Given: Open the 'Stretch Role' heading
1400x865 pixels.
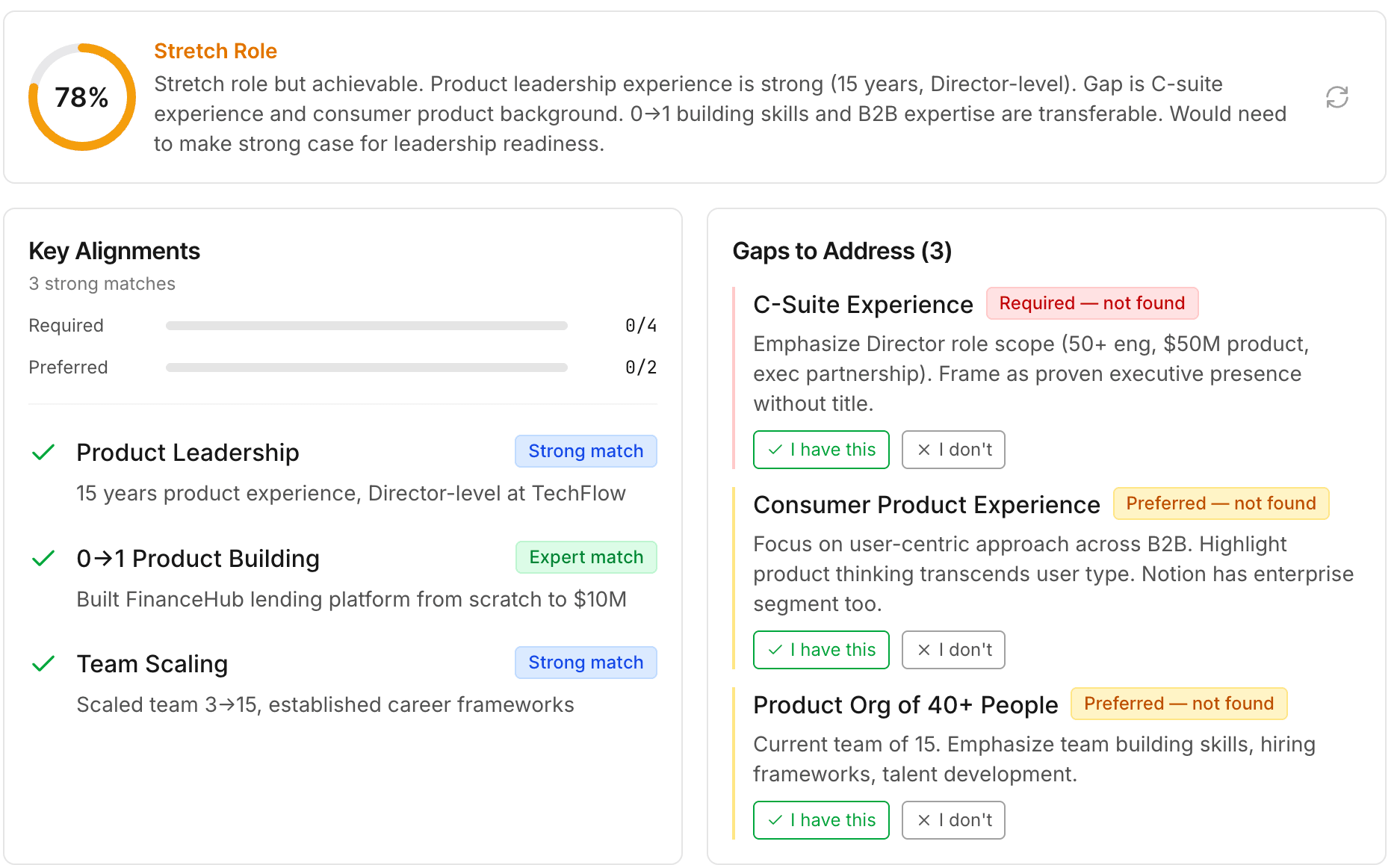Looking at the screenshot, I should pyautogui.click(x=215, y=51).
